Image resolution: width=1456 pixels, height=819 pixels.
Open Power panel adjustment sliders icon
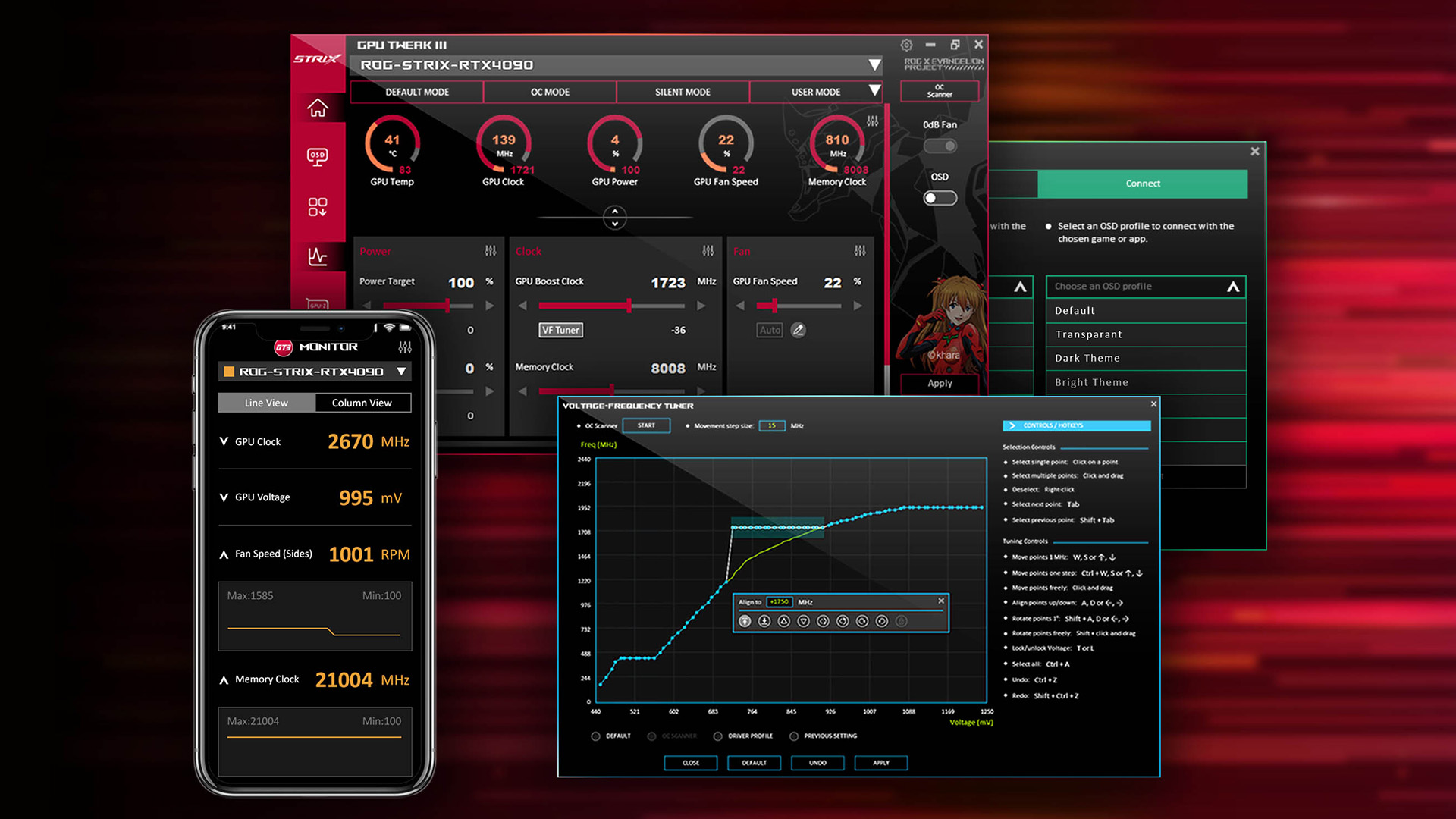point(491,251)
